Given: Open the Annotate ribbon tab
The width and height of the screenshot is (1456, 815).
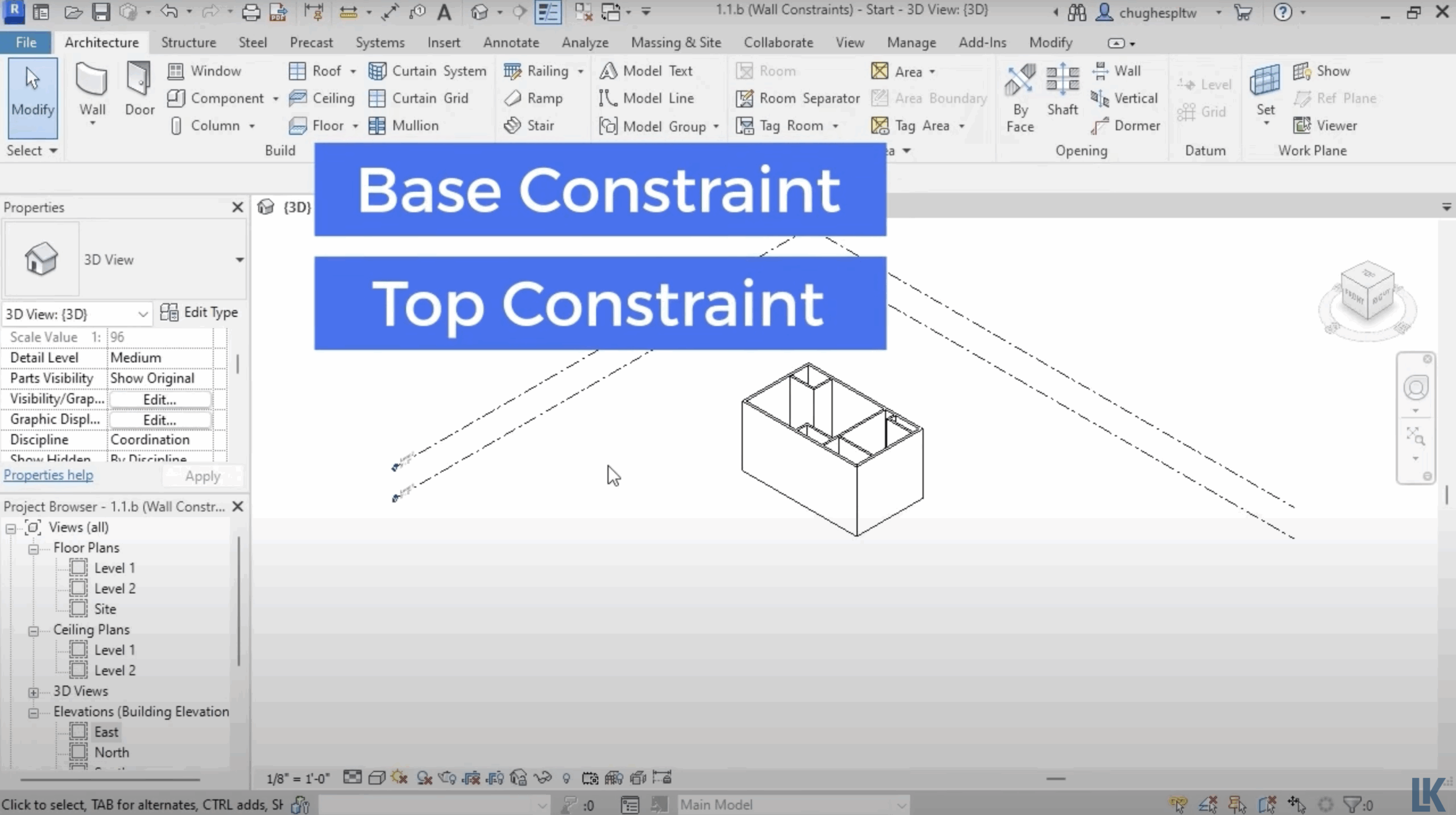Looking at the screenshot, I should (511, 43).
